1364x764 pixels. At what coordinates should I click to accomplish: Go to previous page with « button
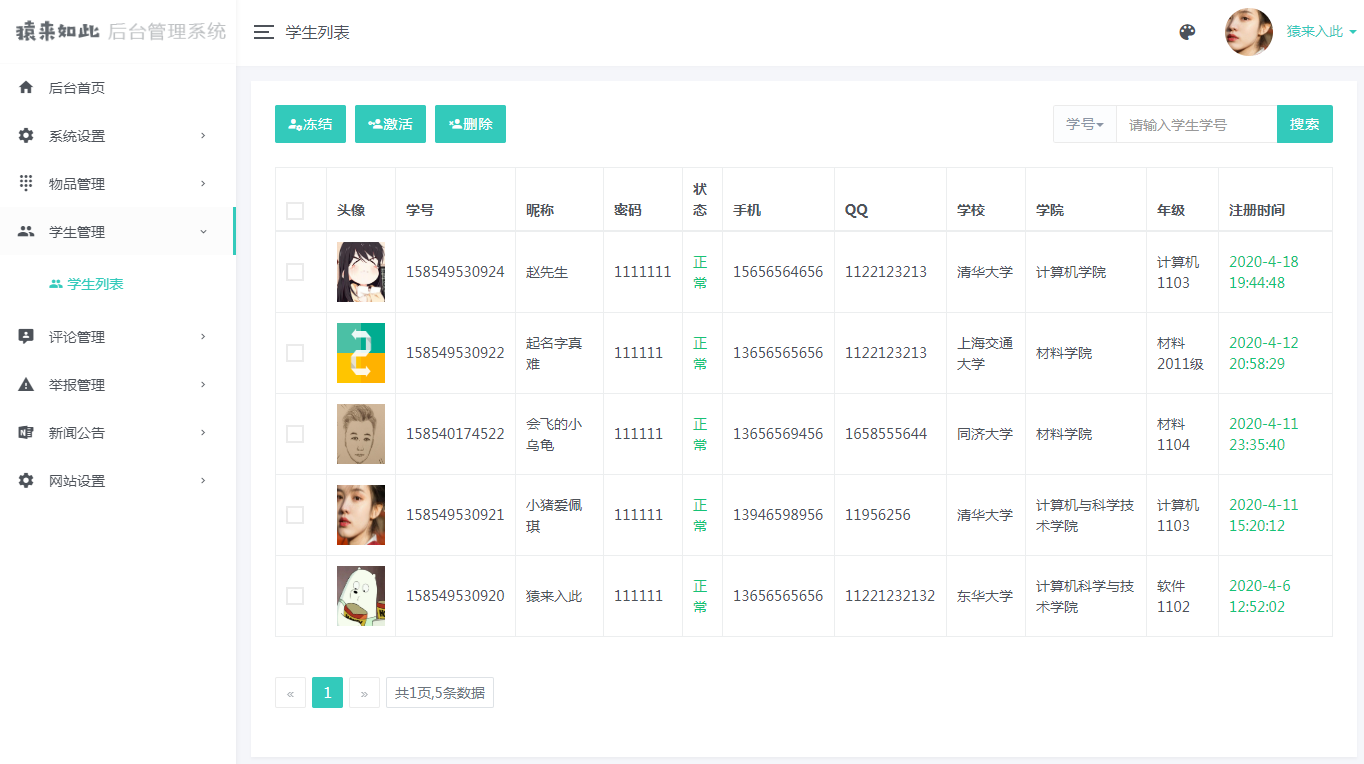click(290, 693)
